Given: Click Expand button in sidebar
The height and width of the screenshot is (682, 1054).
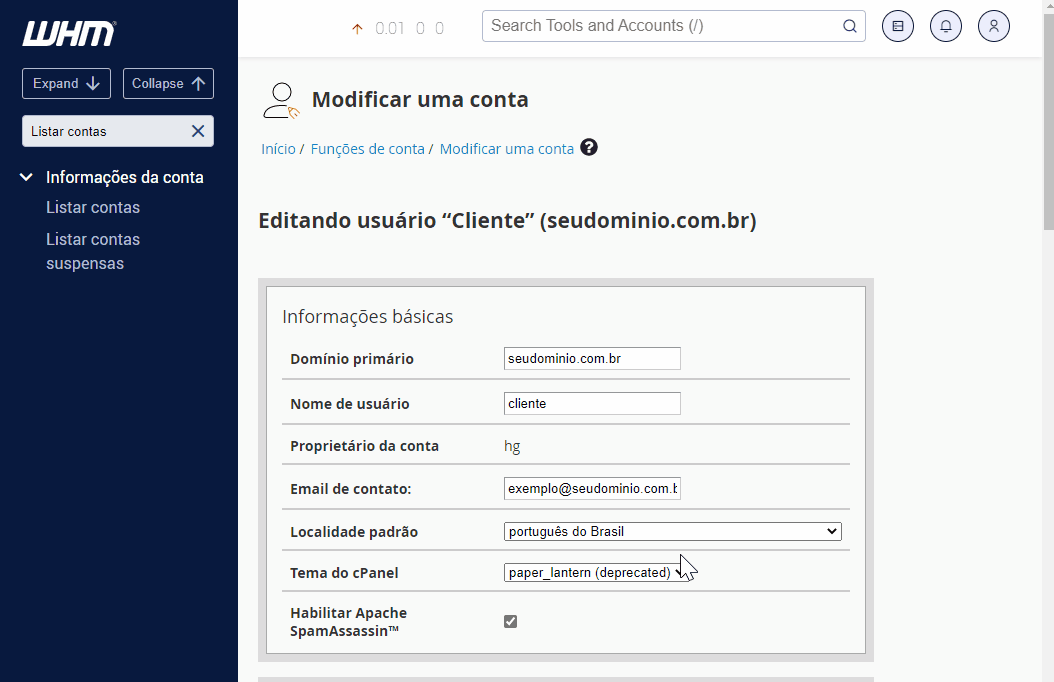Looking at the screenshot, I should (67, 83).
